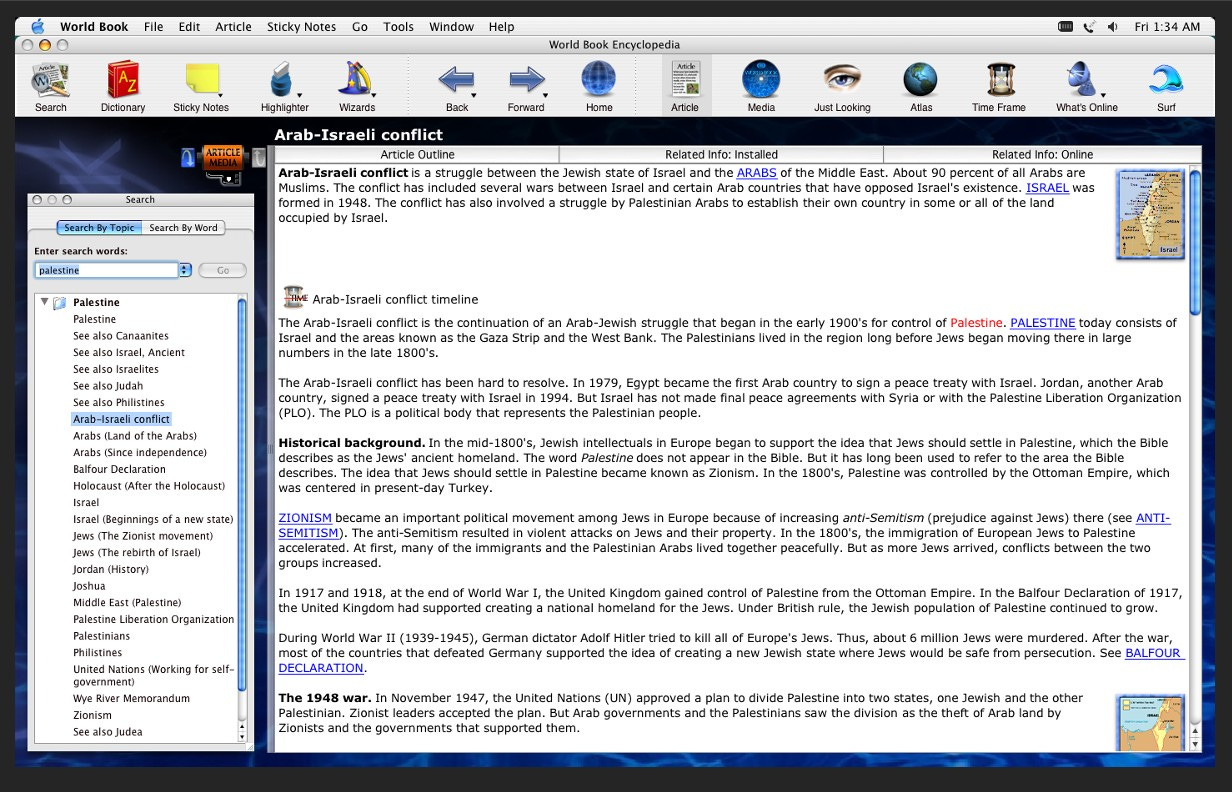Open the Media disc icon
Image resolution: width=1232 pixels, height=792 pixels.
point(760,80)
